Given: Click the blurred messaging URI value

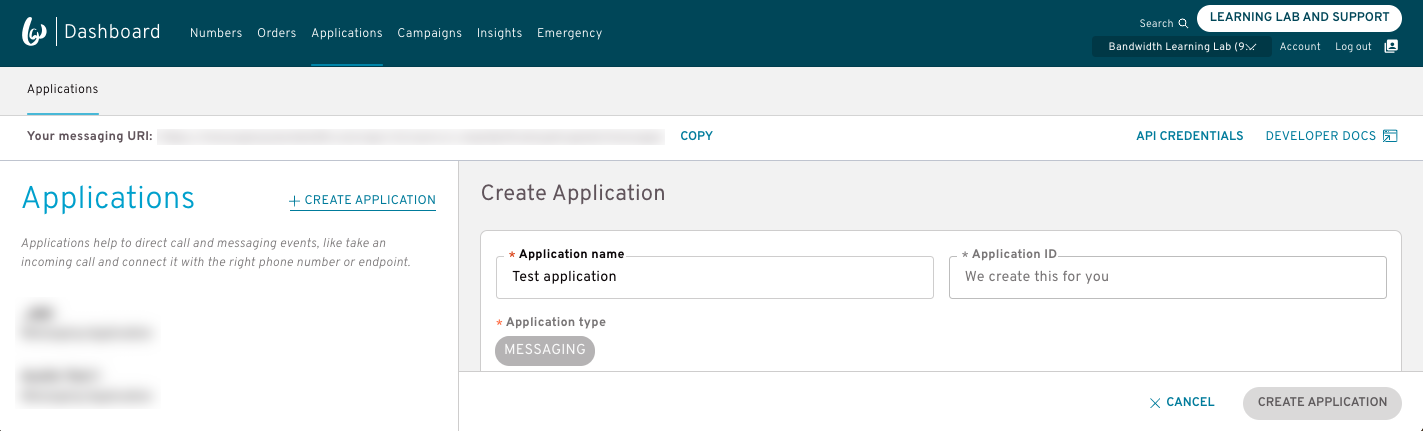Looking at the screenshot, I should [411, 136].
